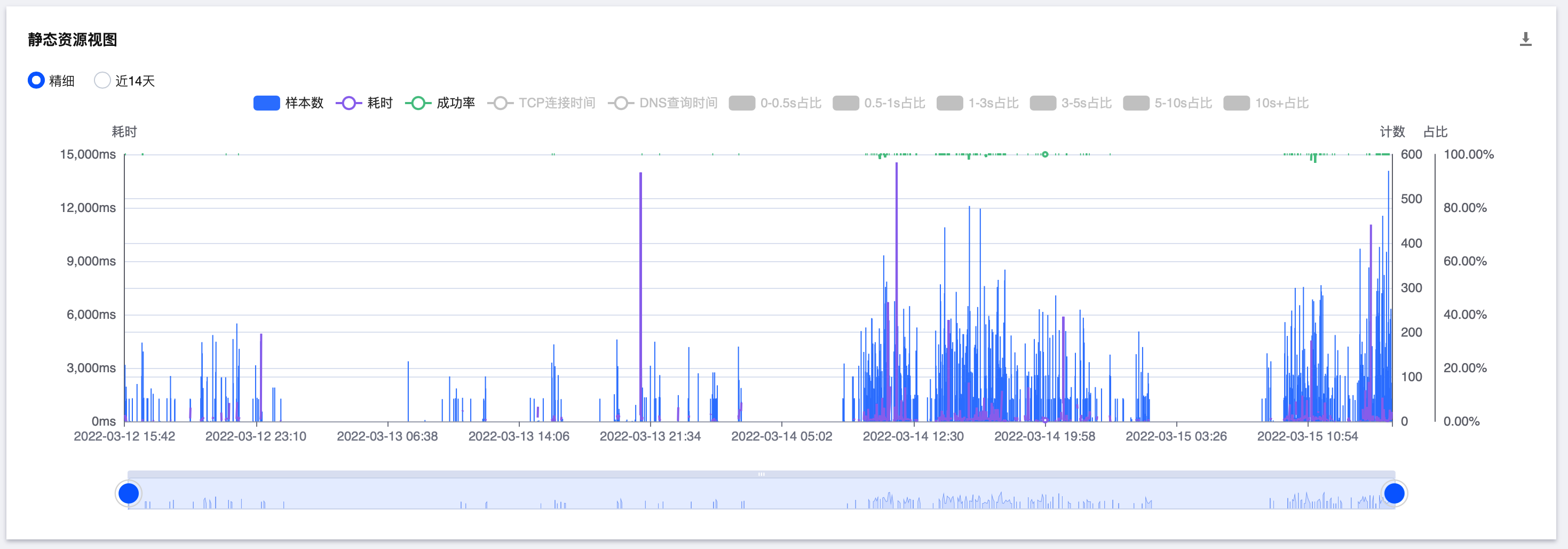Image resolution: width=1568 pixels, height=549 pixels.
Task: Enable the 1-3s占比 legend series
Action: point(978,103)
